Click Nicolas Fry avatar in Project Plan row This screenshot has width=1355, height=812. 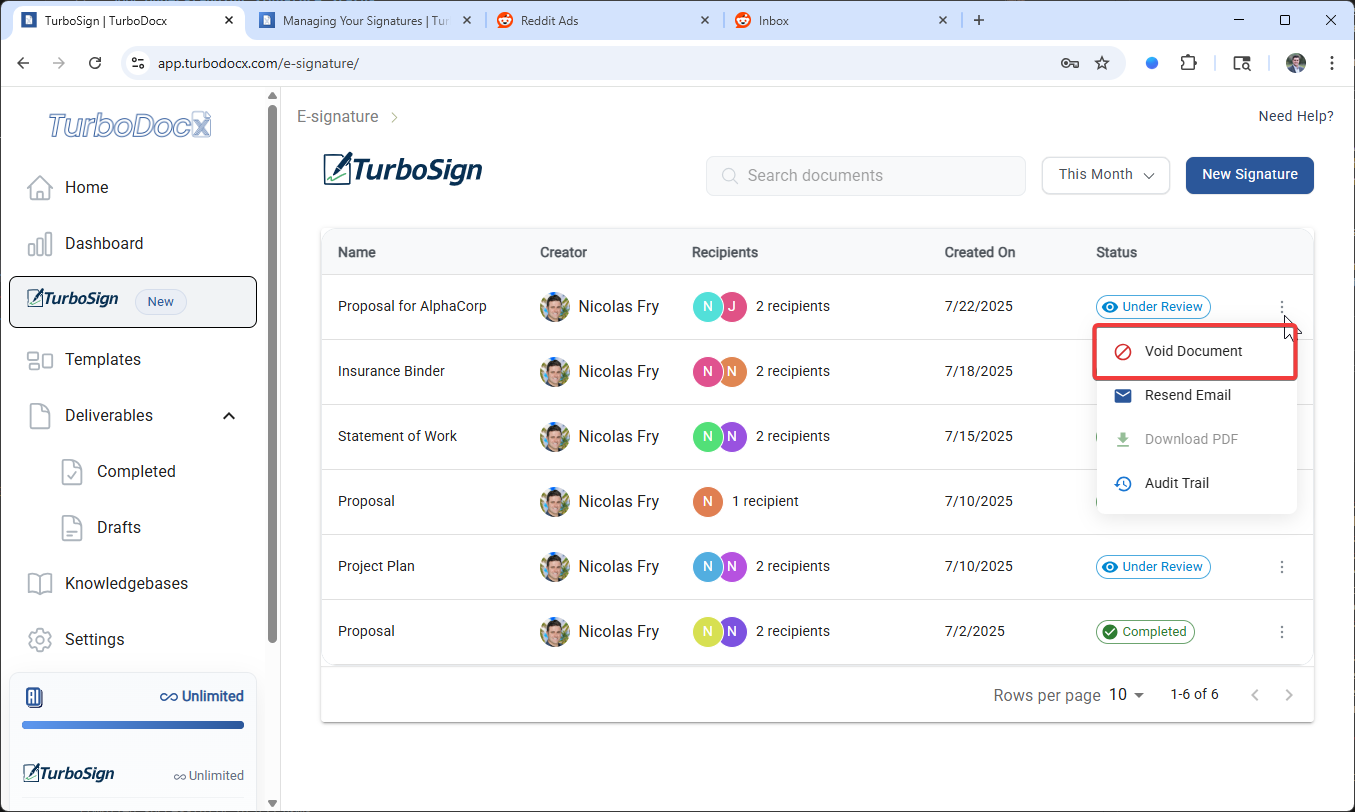click(555, 567)
